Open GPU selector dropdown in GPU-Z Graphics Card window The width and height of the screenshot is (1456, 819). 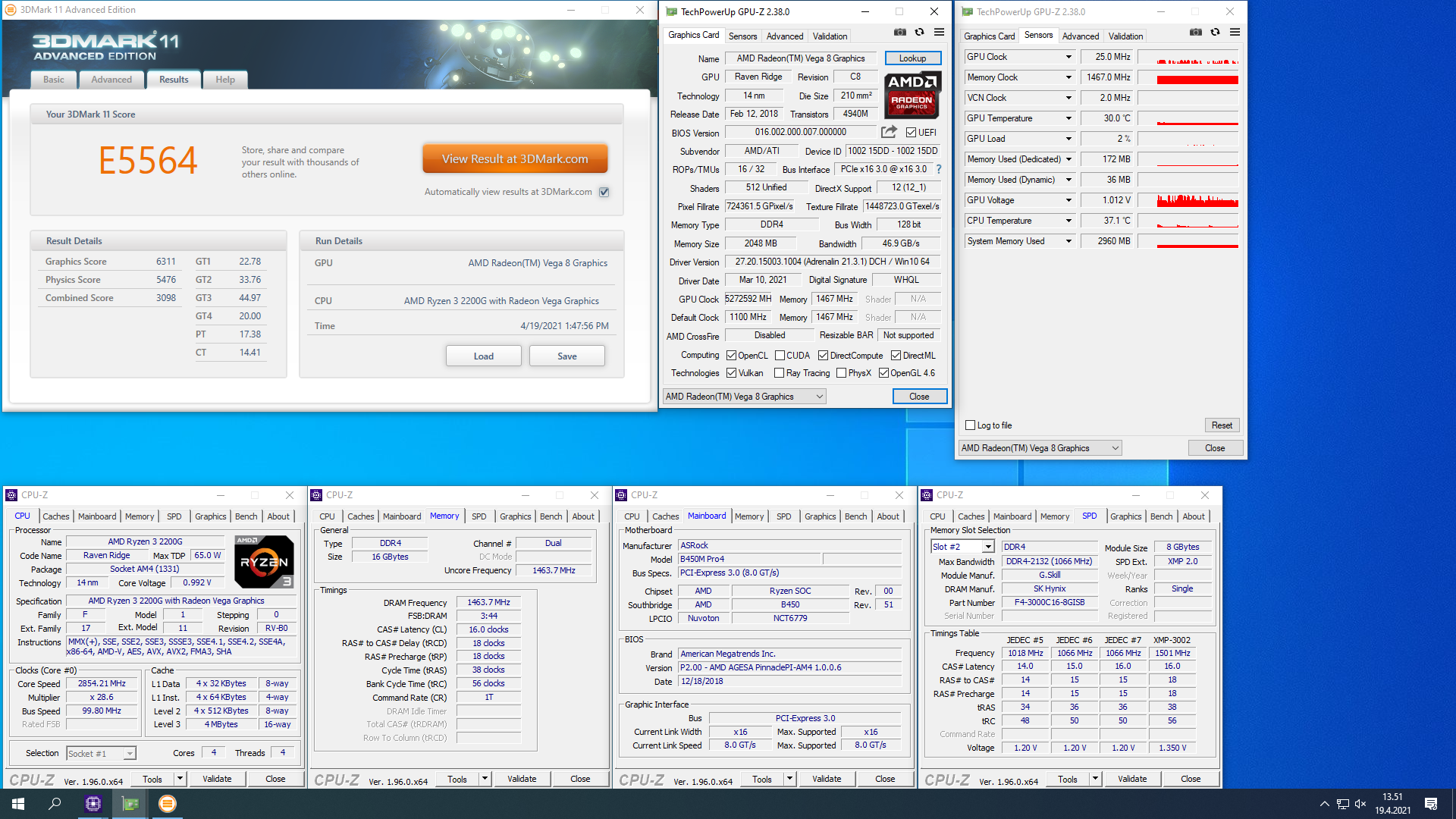[745, 397]
